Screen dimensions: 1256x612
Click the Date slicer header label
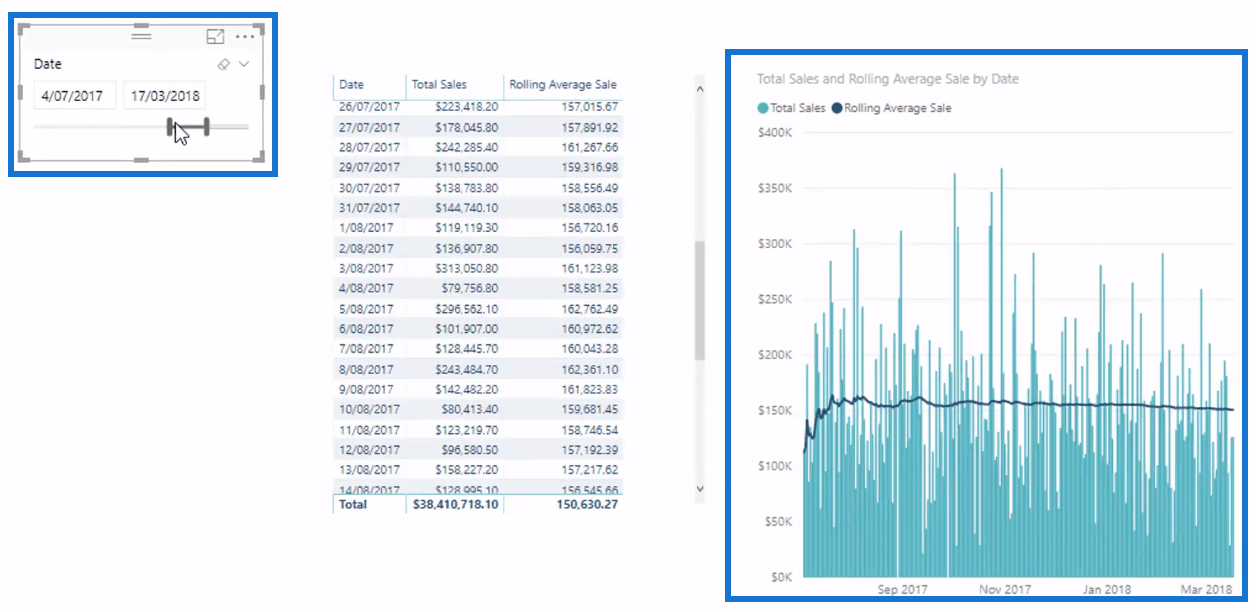pyautogui.click(x=48, y=64)
